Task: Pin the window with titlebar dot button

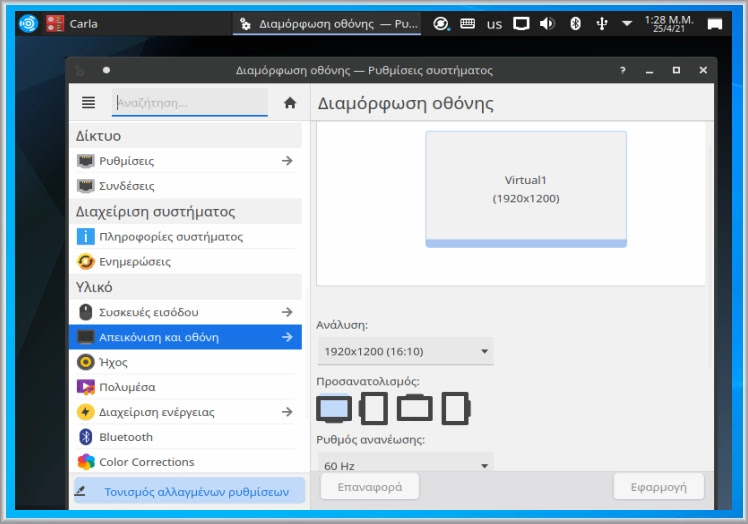Action: coord(106,70)
